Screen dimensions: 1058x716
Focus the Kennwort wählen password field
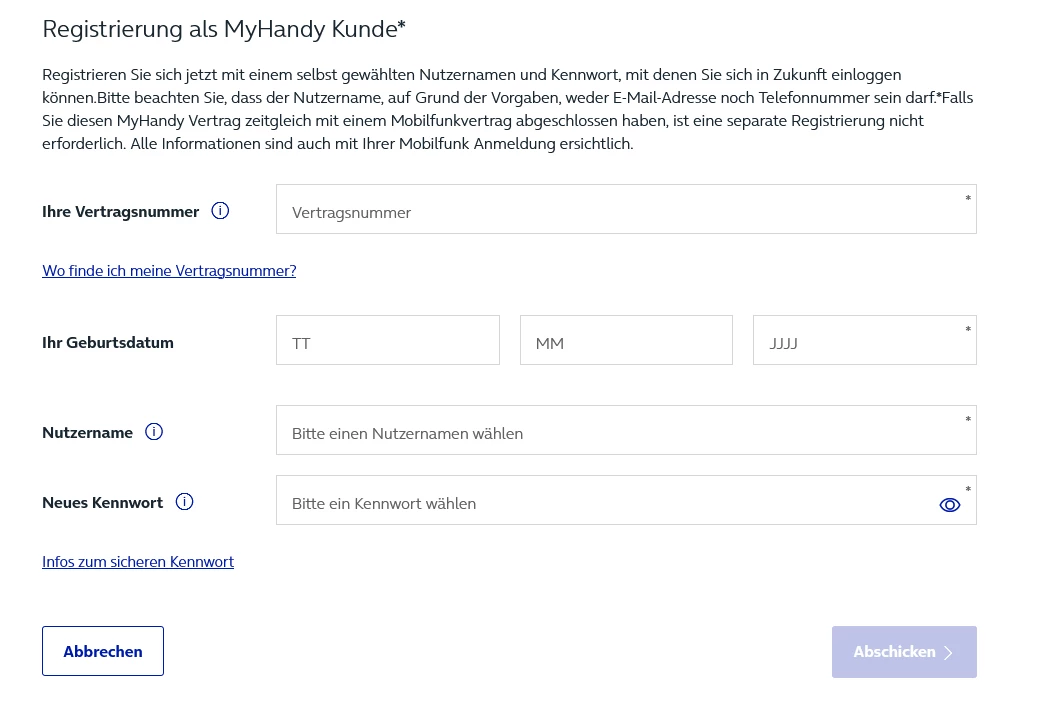click(605, 501)
